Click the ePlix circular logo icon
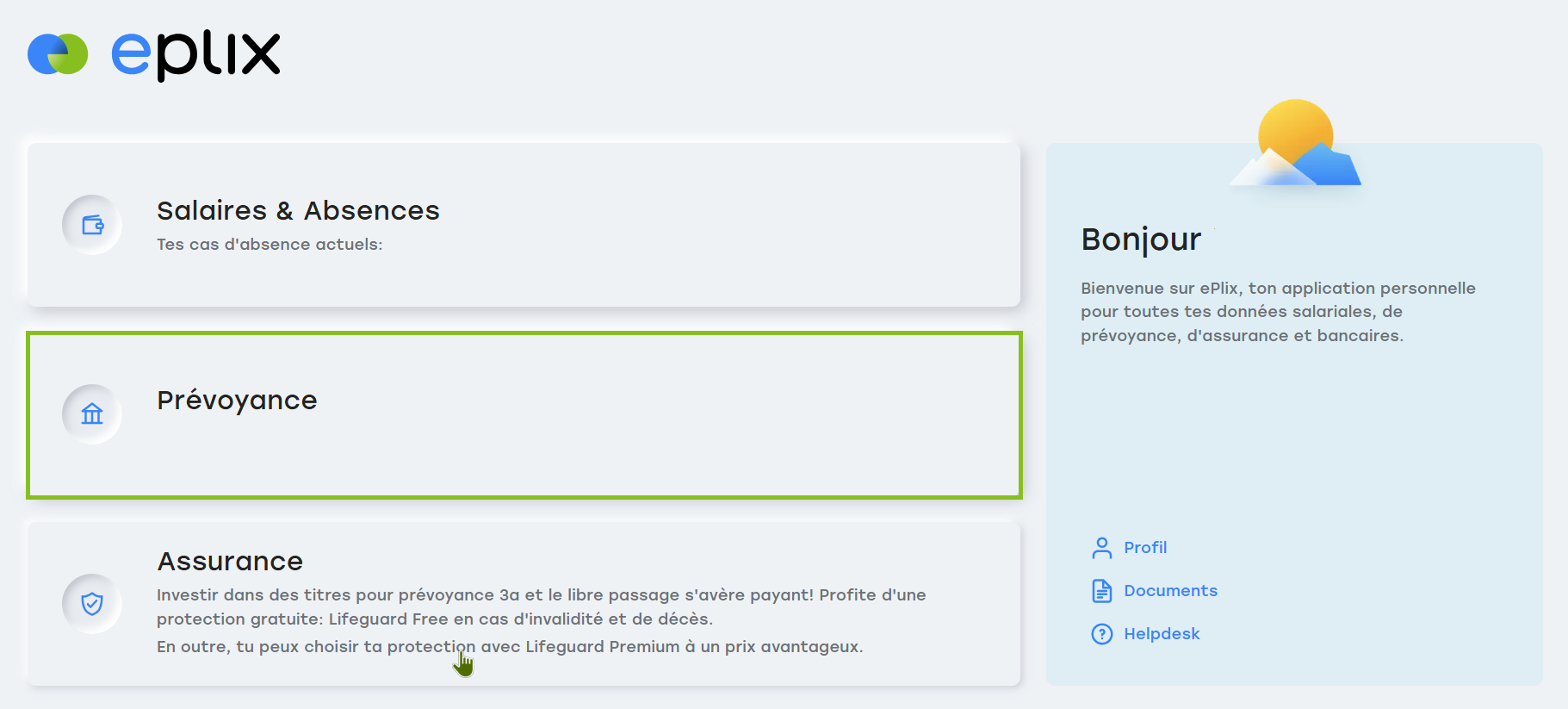 click(58, 54)
